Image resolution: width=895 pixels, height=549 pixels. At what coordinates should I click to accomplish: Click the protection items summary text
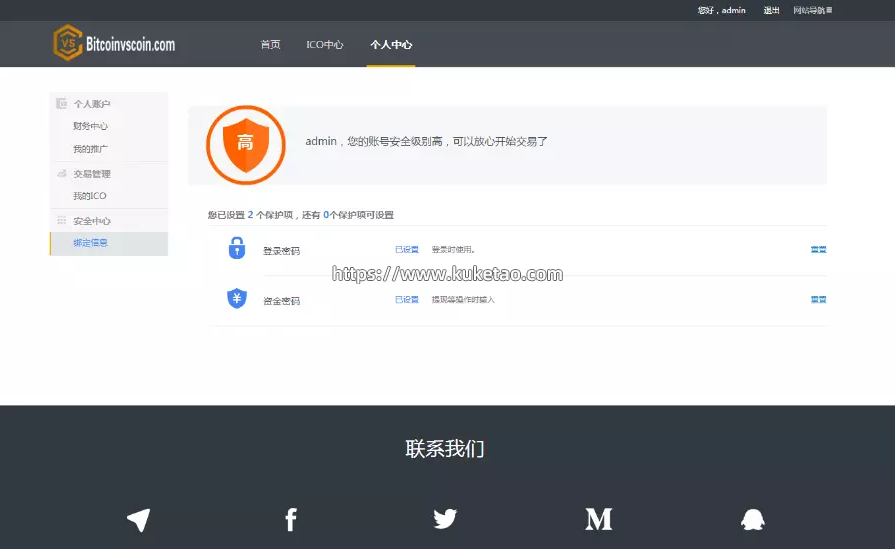tap(301, 215)
